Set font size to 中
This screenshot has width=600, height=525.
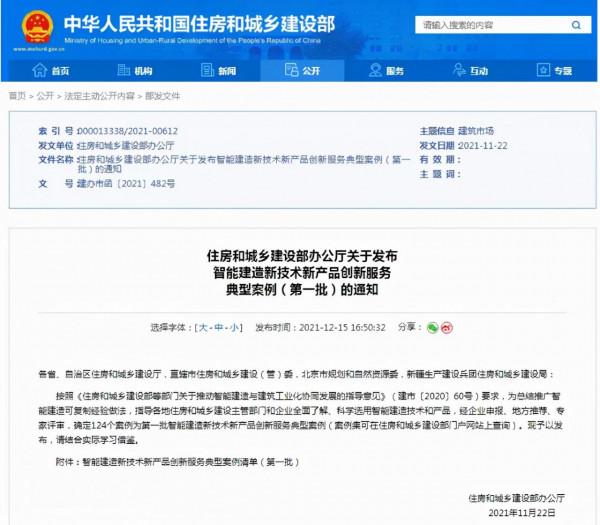218,328
